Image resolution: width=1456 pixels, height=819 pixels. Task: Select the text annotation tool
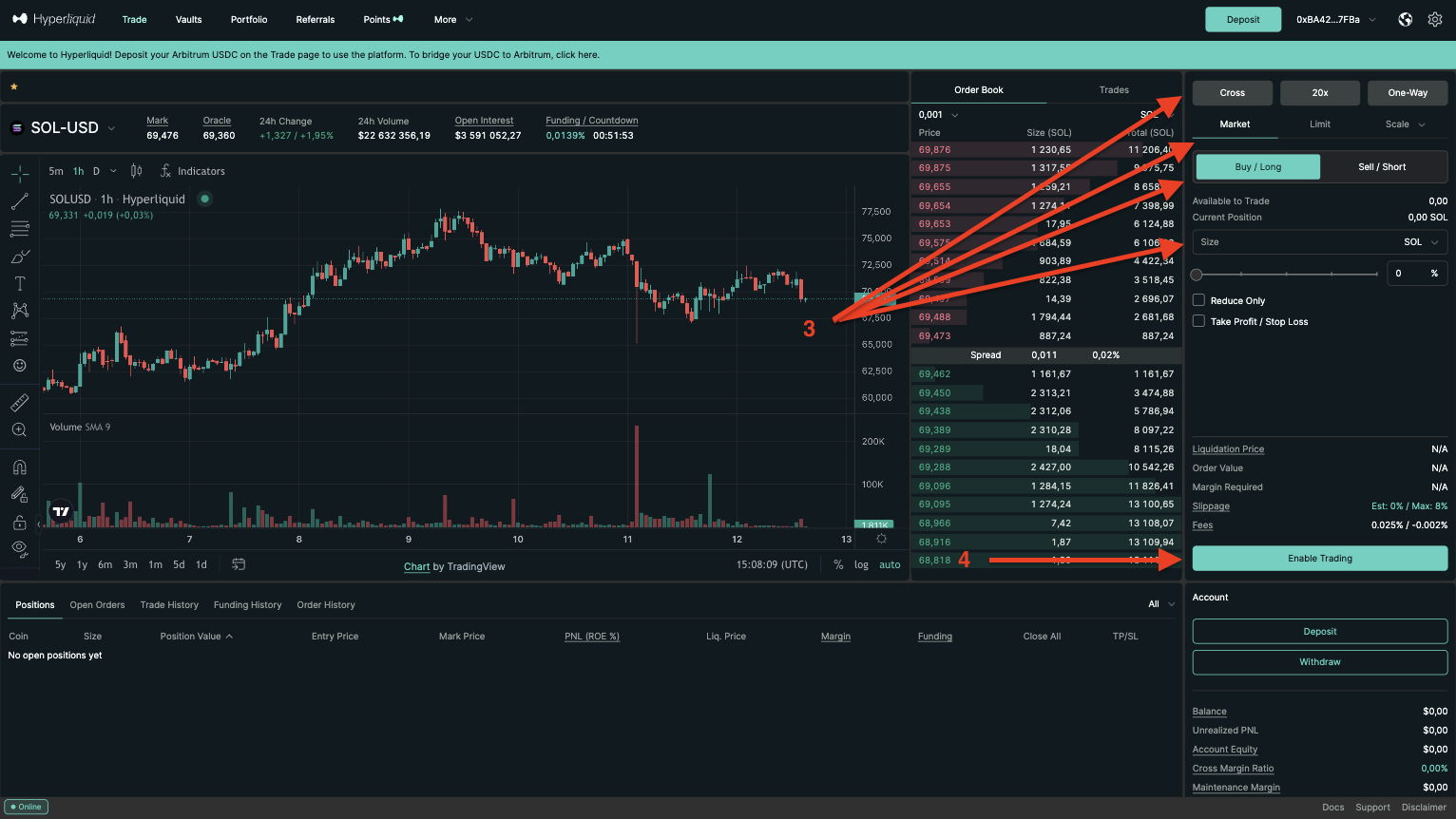tap(19, 282)
